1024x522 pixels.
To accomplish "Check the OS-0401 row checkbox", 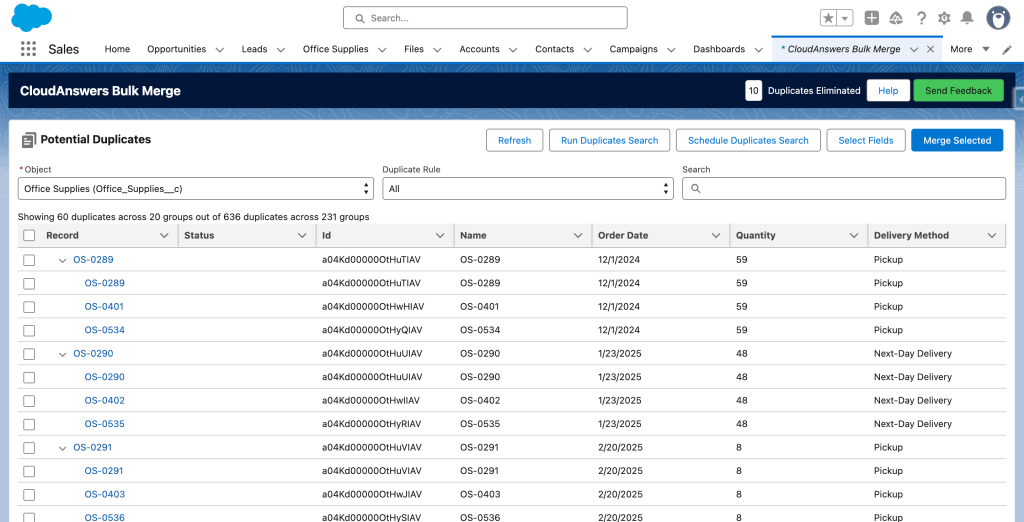I will point(29,307).
